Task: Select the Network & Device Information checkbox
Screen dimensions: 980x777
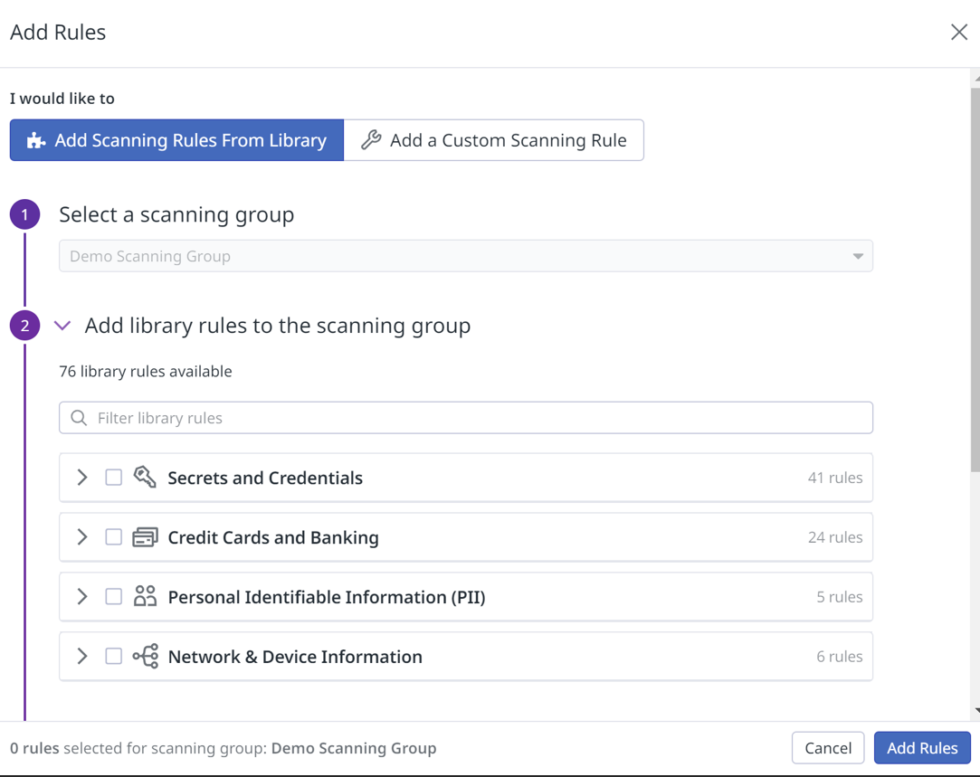Action: [113, 656]
